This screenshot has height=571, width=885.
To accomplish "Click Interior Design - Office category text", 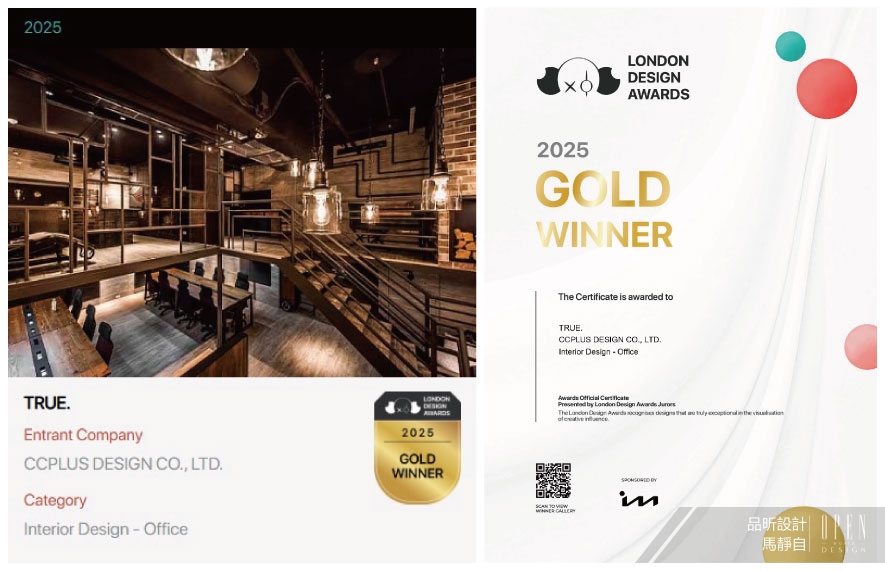I will 106,529.
